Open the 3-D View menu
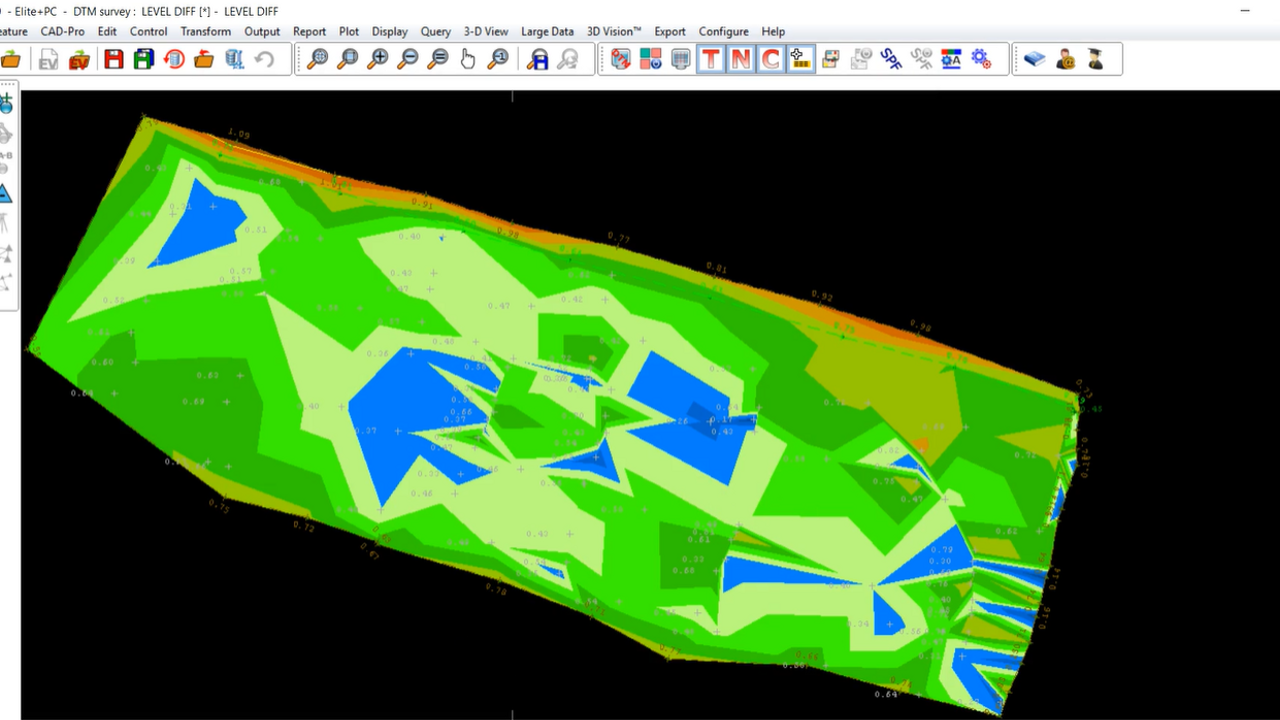The width and height of the screenshot is (1280, 720). click(485, 31)
